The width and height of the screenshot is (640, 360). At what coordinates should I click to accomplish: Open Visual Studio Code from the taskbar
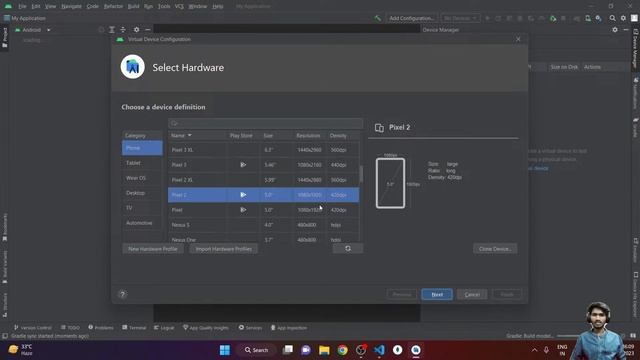[x=379, y=350]
